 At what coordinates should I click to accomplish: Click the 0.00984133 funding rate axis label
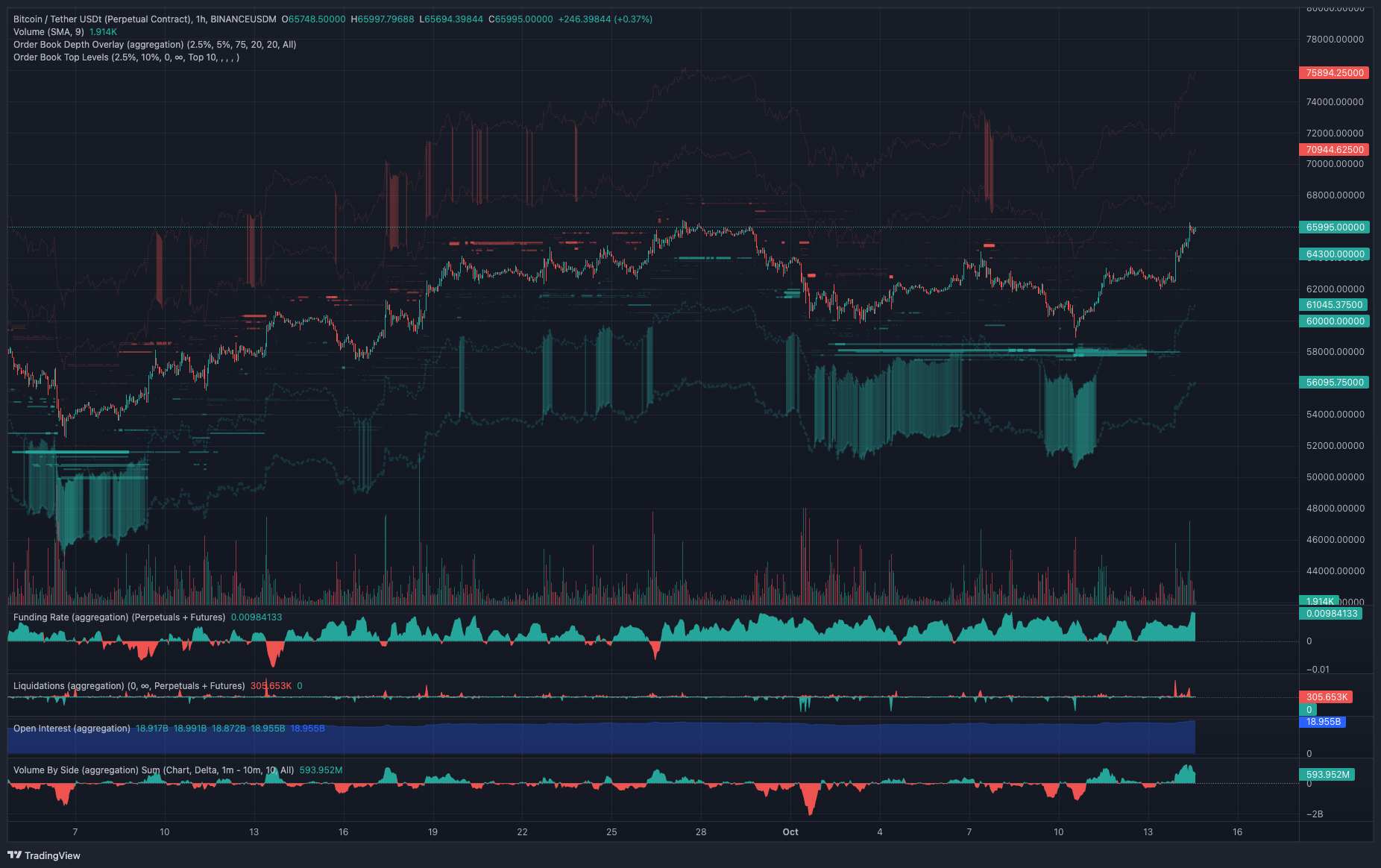(1331, 614)
